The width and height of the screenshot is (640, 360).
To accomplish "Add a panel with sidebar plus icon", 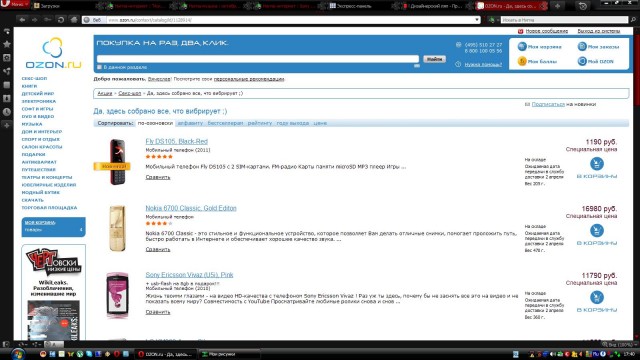I will tap(7, 125).
